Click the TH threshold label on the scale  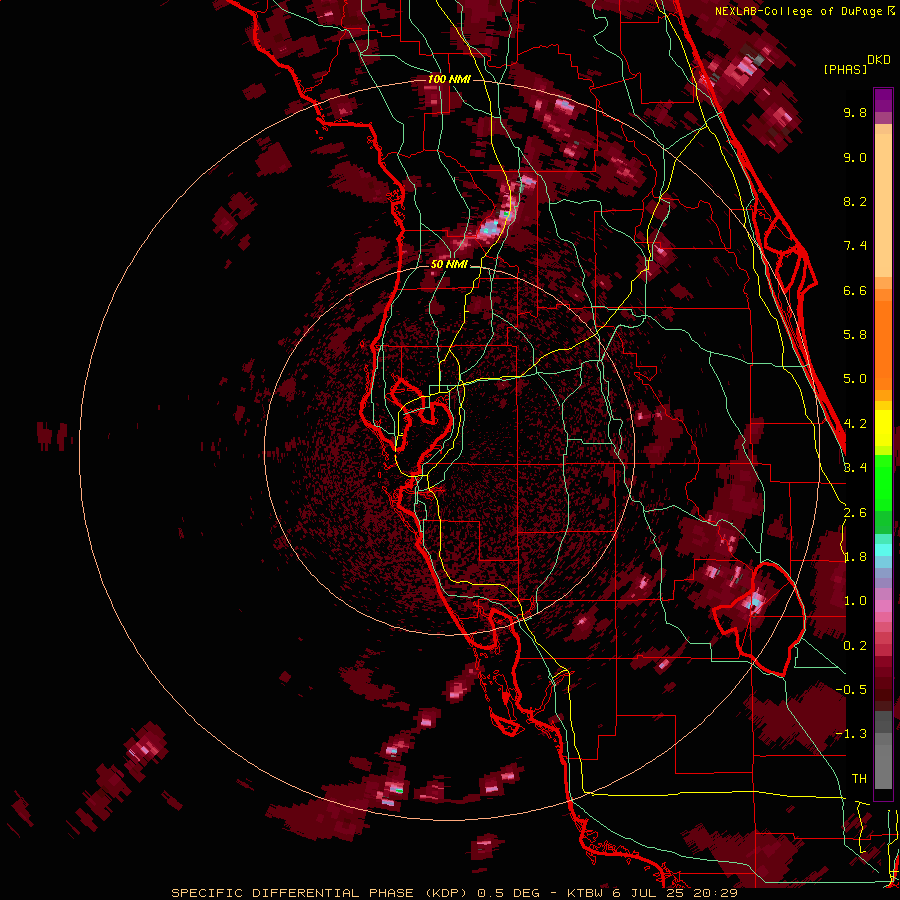tap(859, 779)
